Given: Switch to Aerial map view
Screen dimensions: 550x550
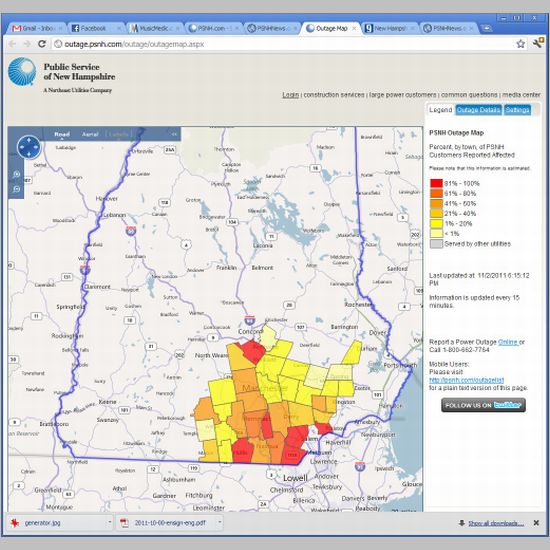Looking at the screenshot, I should pyautogui.click(x=90, y=134).
